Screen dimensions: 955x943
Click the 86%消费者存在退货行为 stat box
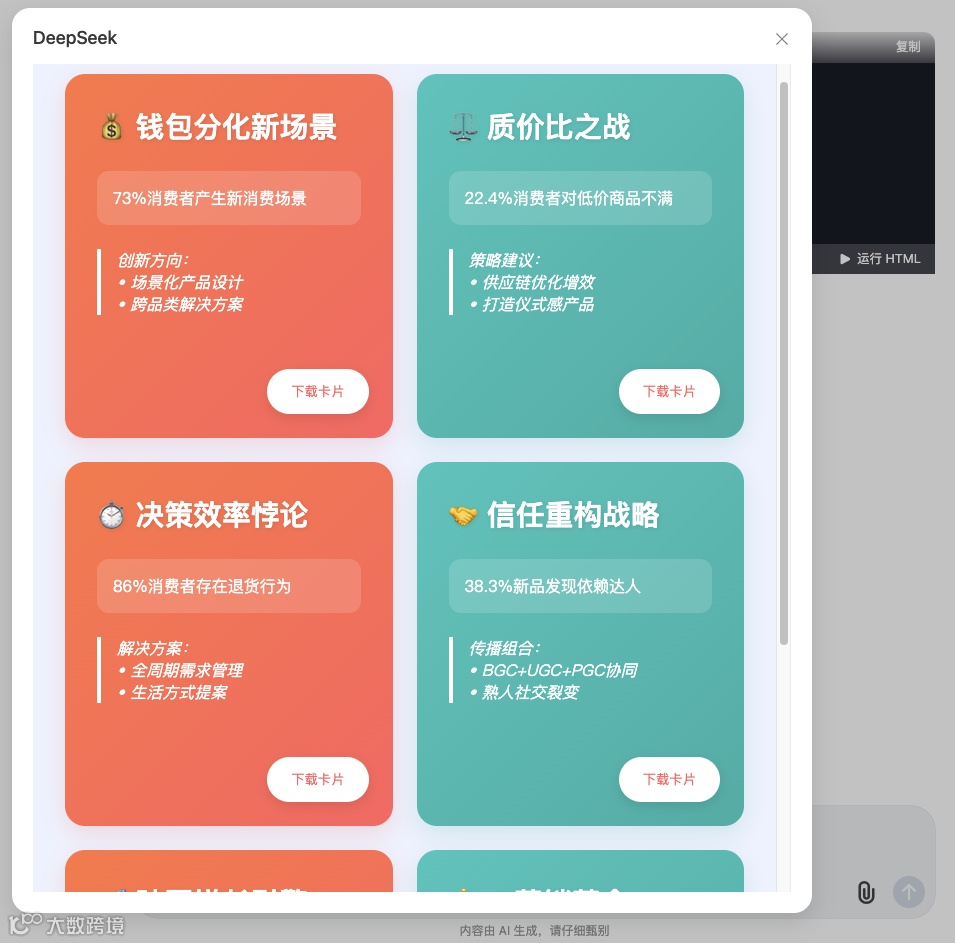click(x=229, y=586)
